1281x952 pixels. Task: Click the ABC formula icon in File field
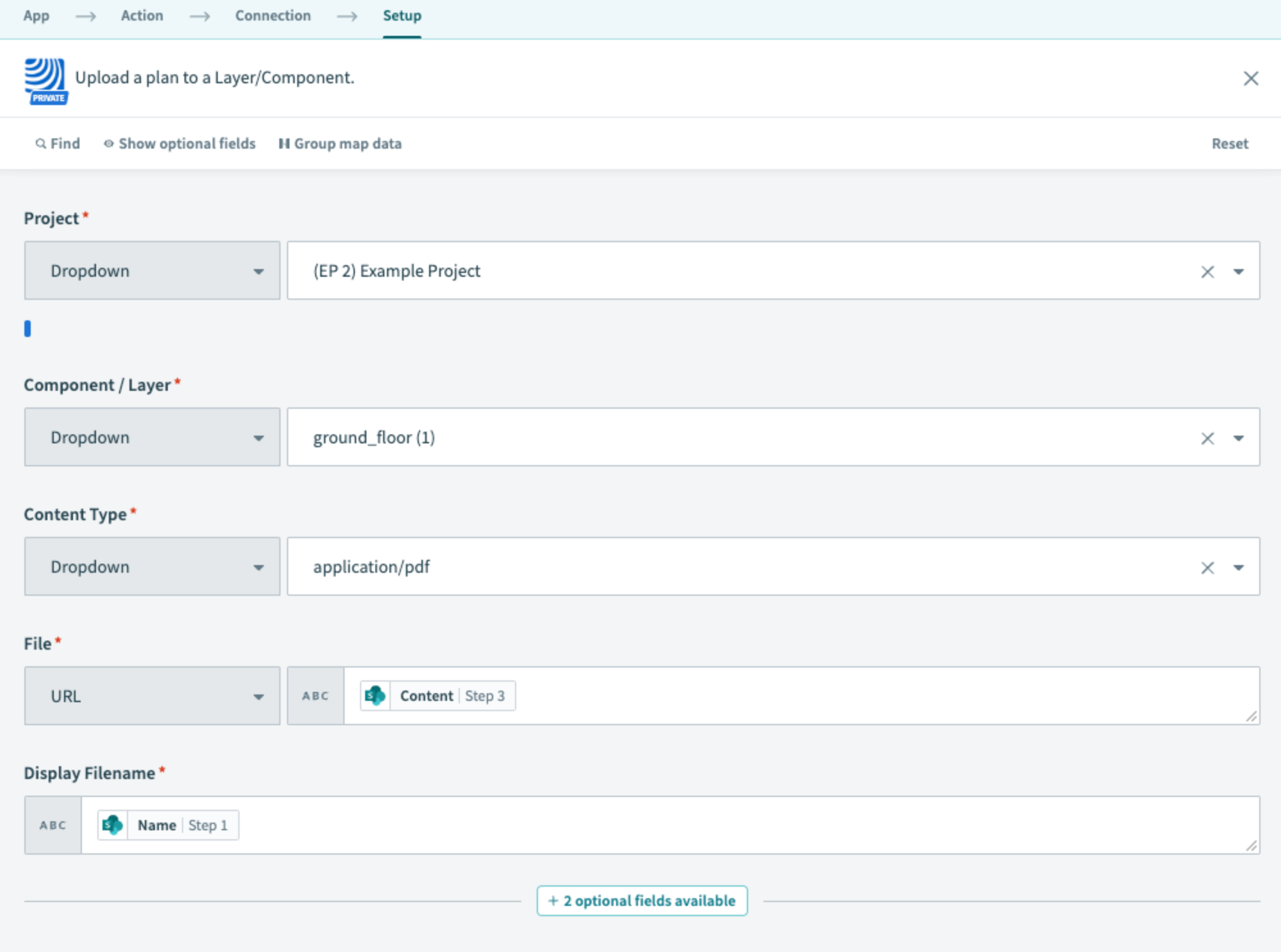point(315,696)
